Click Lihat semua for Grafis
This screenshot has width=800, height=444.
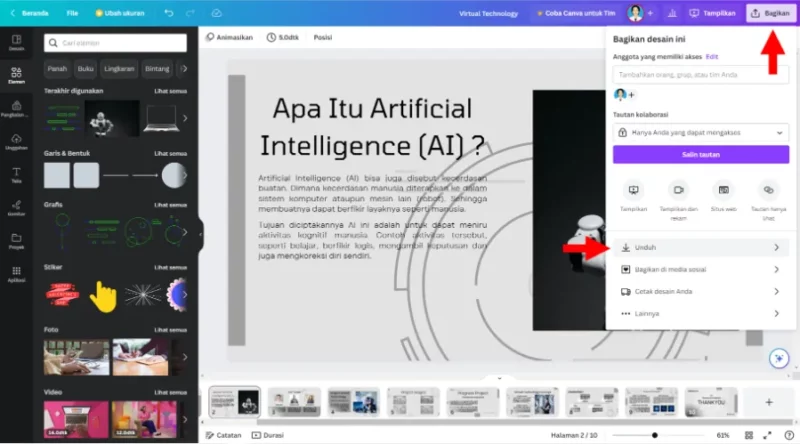click(x=170, y=205)
